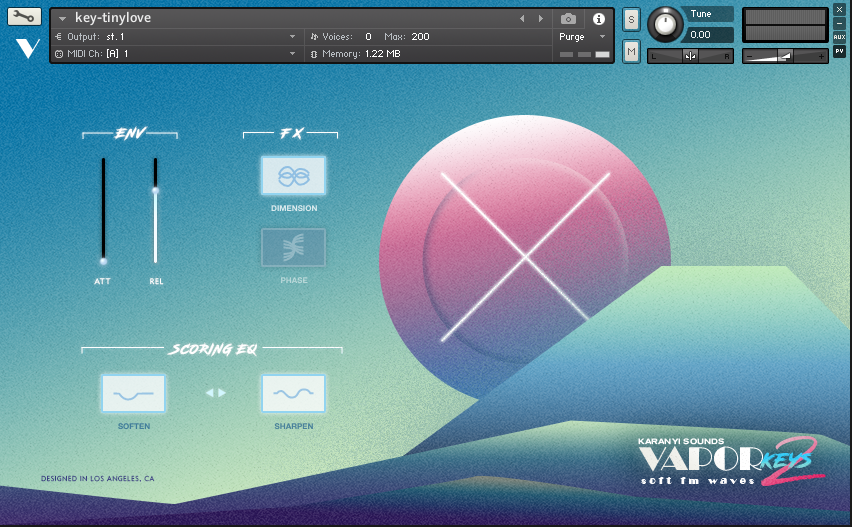Screen dimensions: 852x527
Task: Click the Max voices value 200
Action: [x=420, y=36]
